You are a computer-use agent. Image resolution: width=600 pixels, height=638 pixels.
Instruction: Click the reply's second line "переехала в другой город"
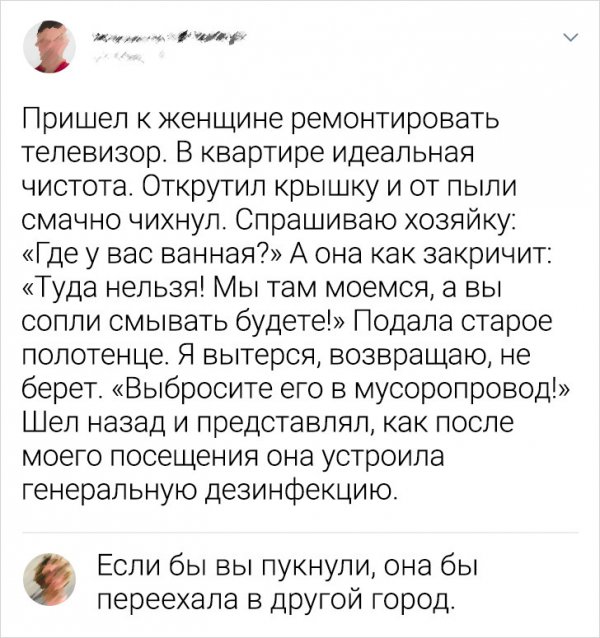point(274,601)
